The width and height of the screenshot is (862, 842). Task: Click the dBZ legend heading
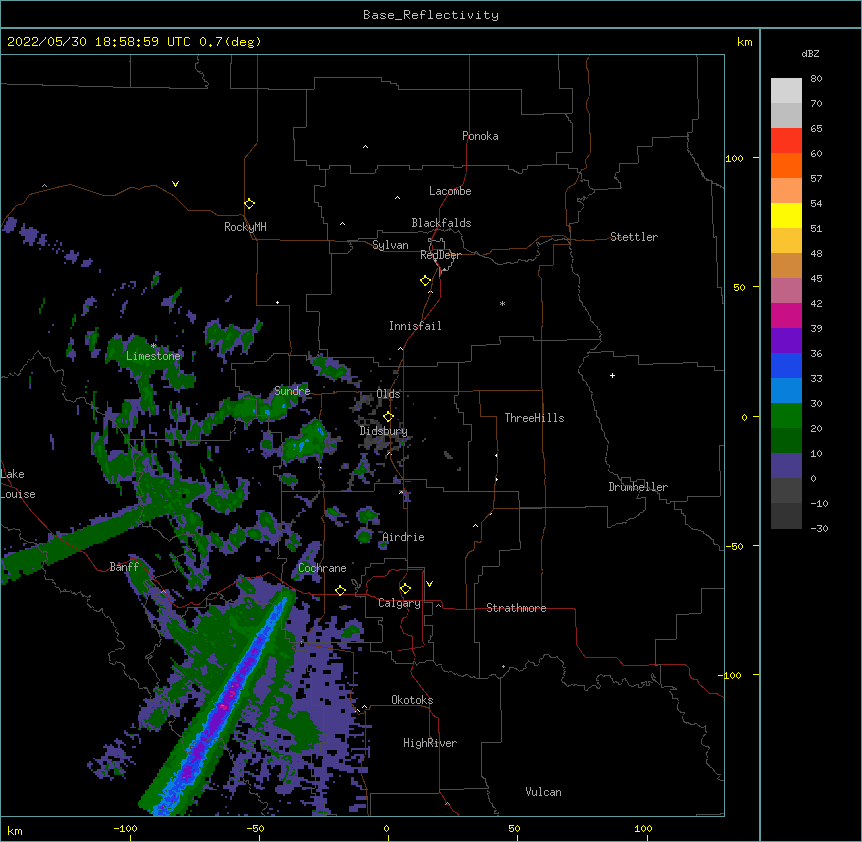click(x=810, y=53)
